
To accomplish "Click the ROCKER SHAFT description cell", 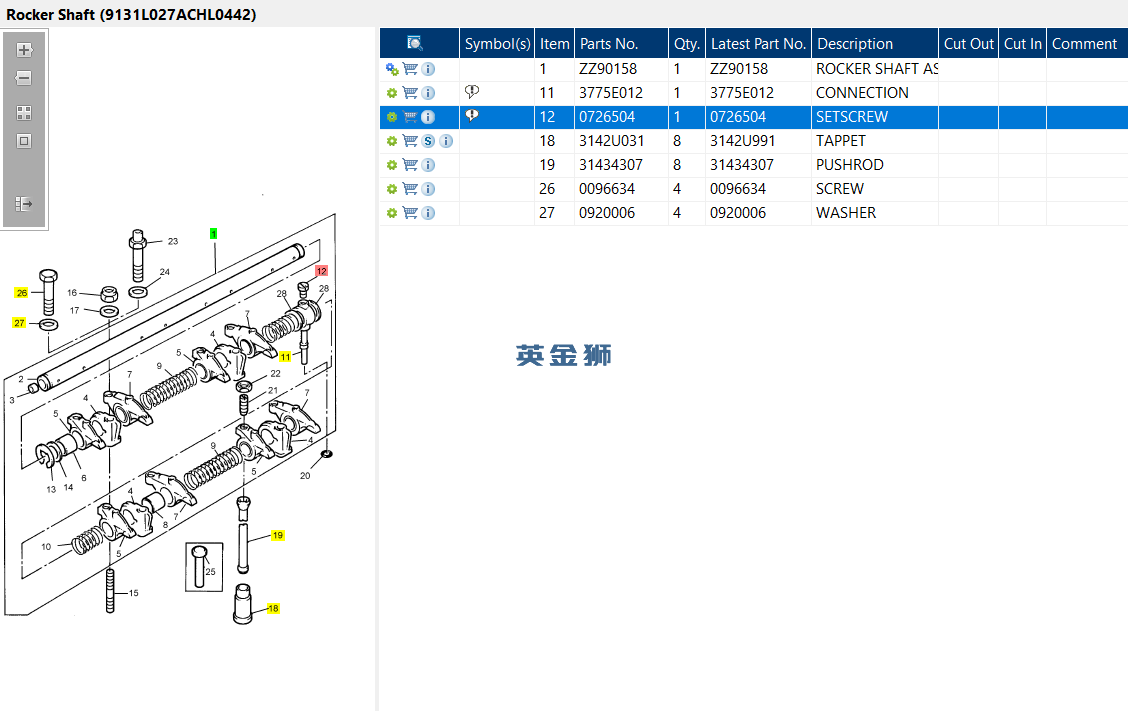I will (x=876, y=69).
